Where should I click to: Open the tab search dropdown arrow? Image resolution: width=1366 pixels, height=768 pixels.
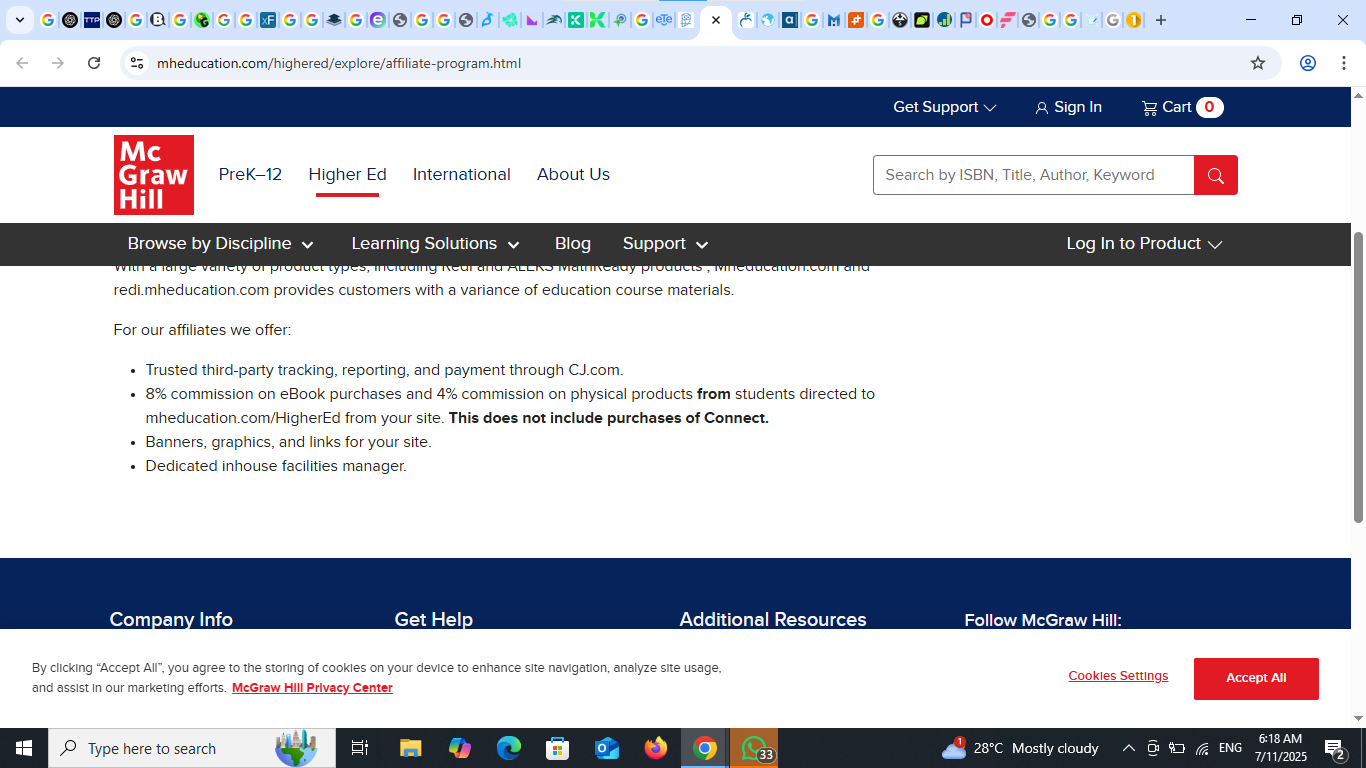point(19,20)
